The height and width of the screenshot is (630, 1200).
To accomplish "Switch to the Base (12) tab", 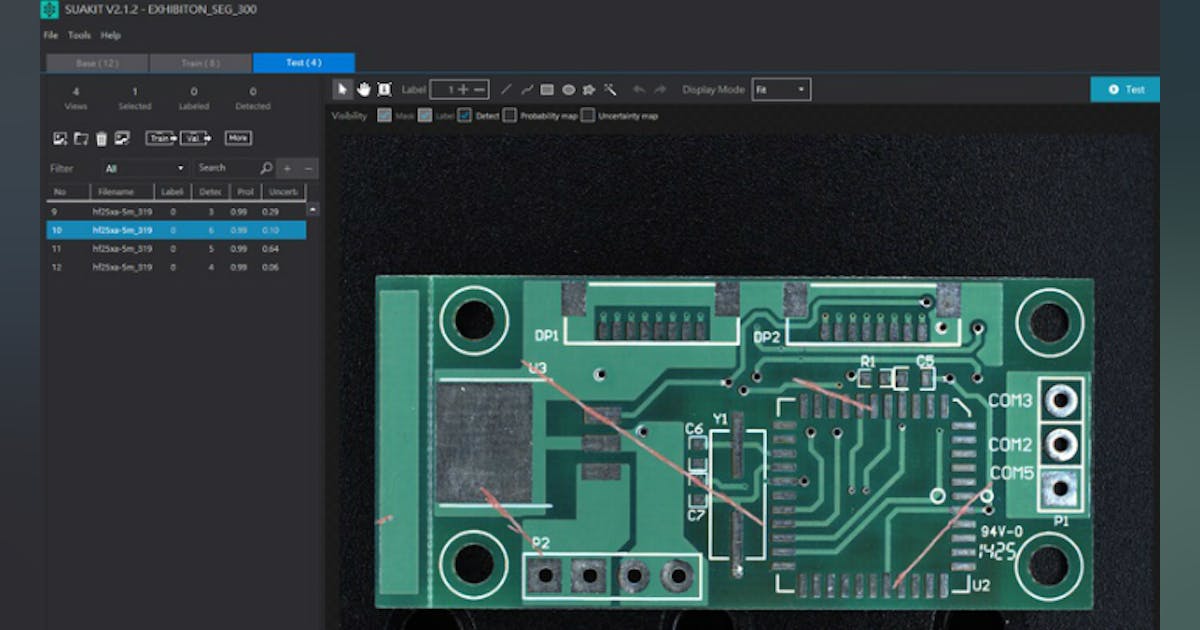I will click(x=95, y=62).
